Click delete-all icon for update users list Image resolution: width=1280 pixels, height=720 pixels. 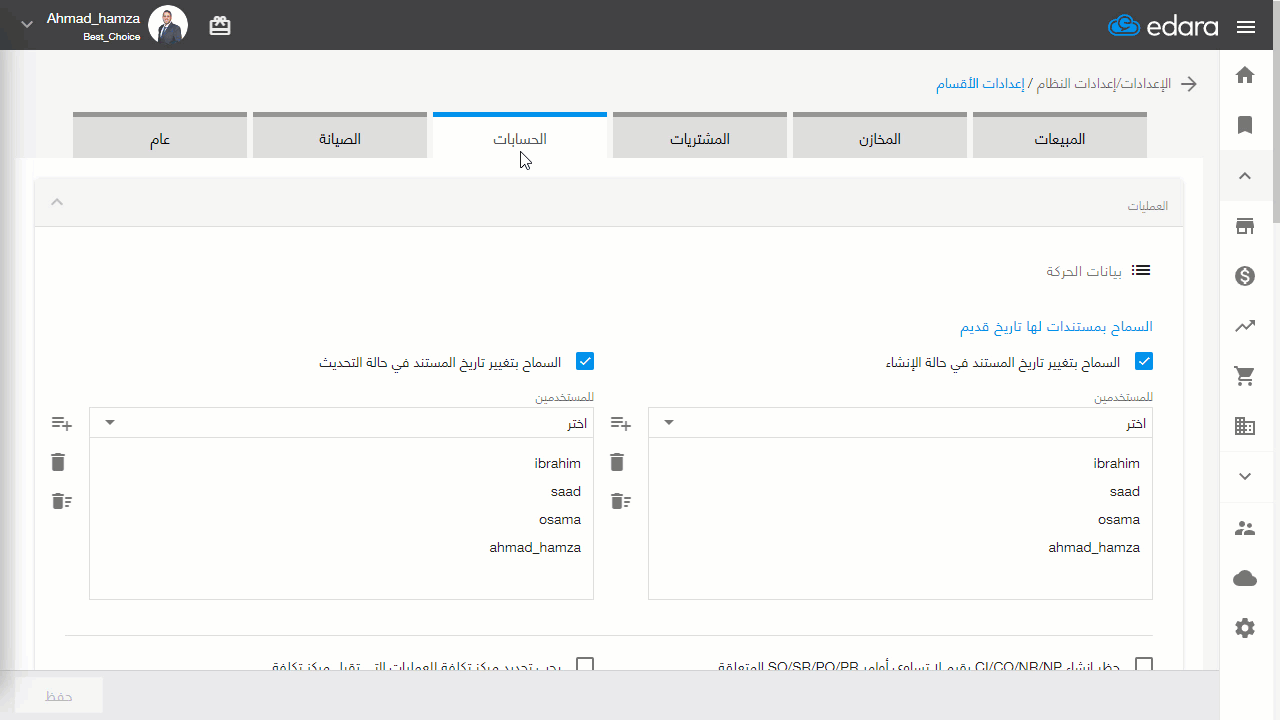[x=62, y=501]
